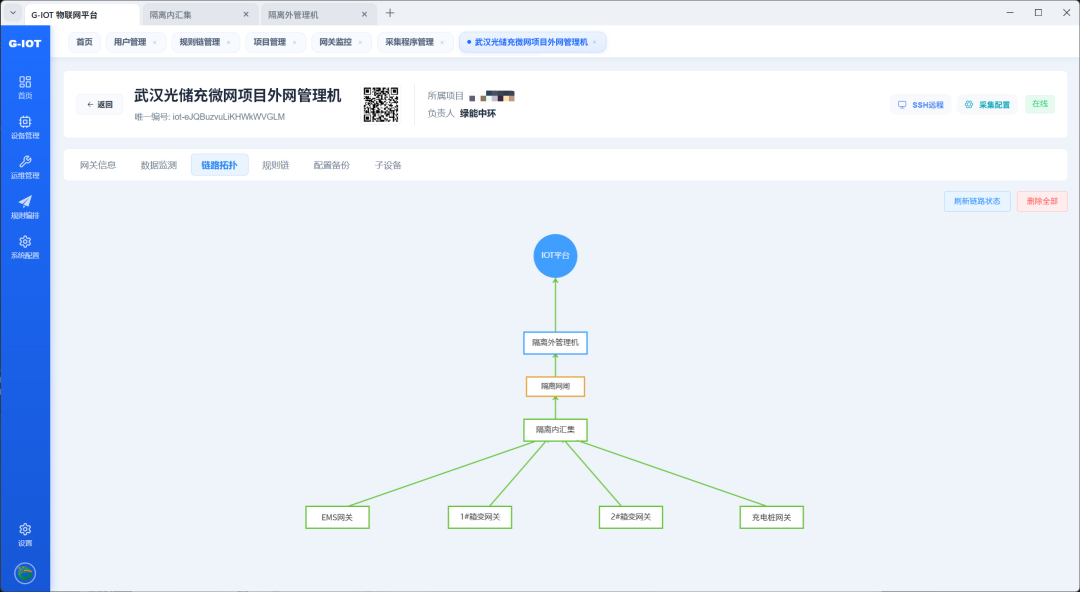Viewport: 1080px width, 592px height.
Task: Select the EMS网关 node
Action: [x=338, y=518]
